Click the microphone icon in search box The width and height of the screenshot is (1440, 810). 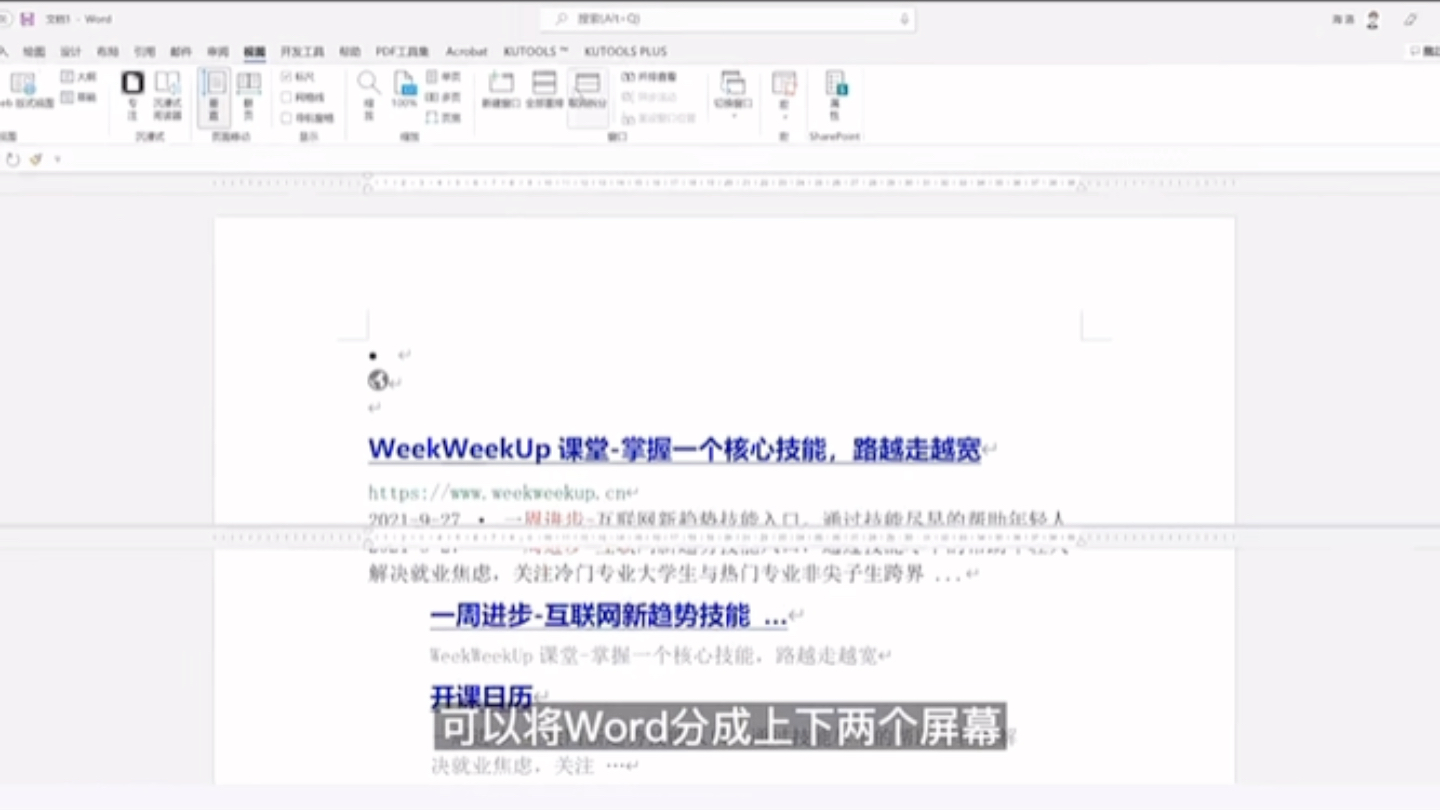(904, 19)
